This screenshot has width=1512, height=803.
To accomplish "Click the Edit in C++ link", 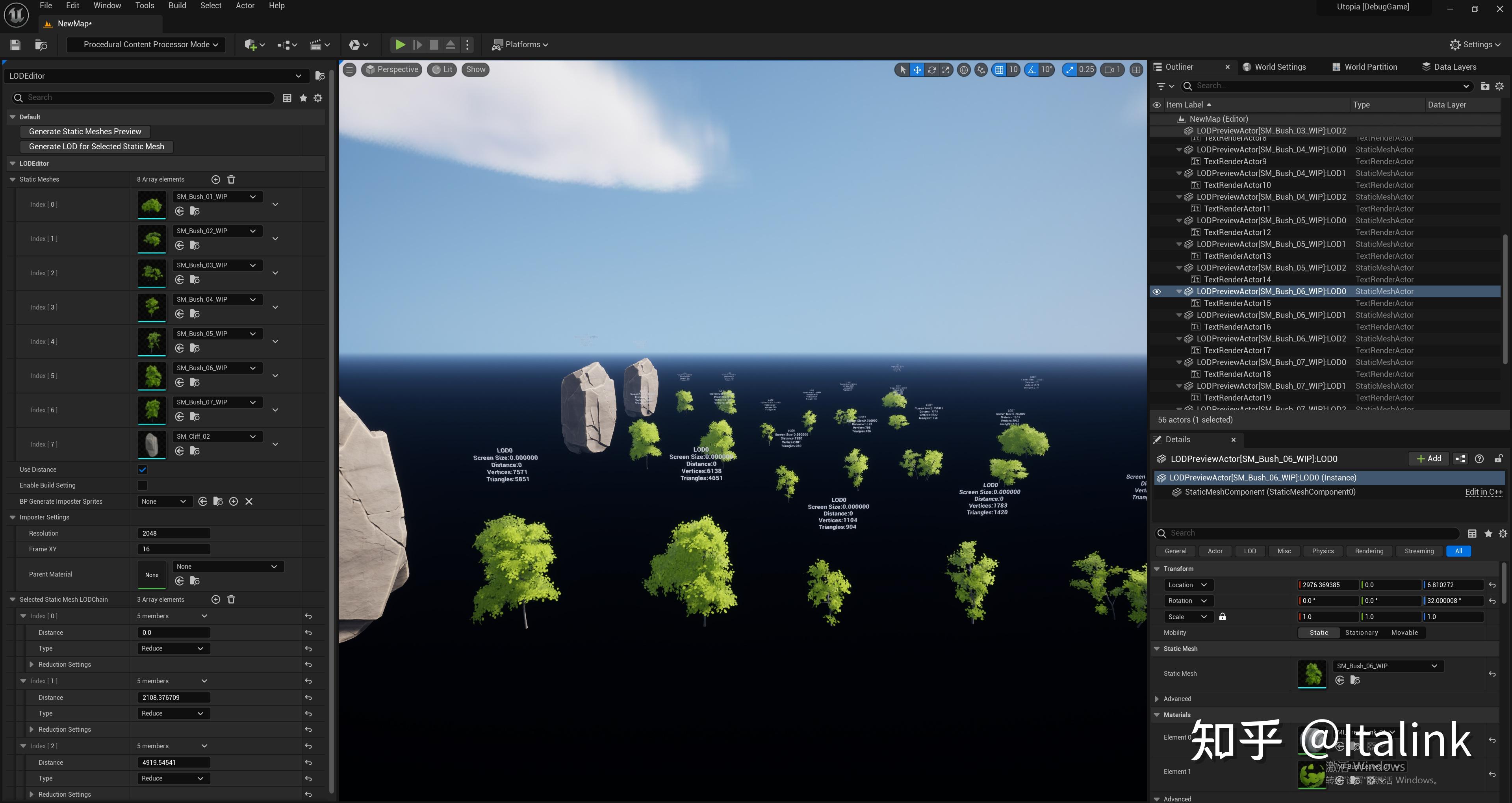I will 1484,492.
